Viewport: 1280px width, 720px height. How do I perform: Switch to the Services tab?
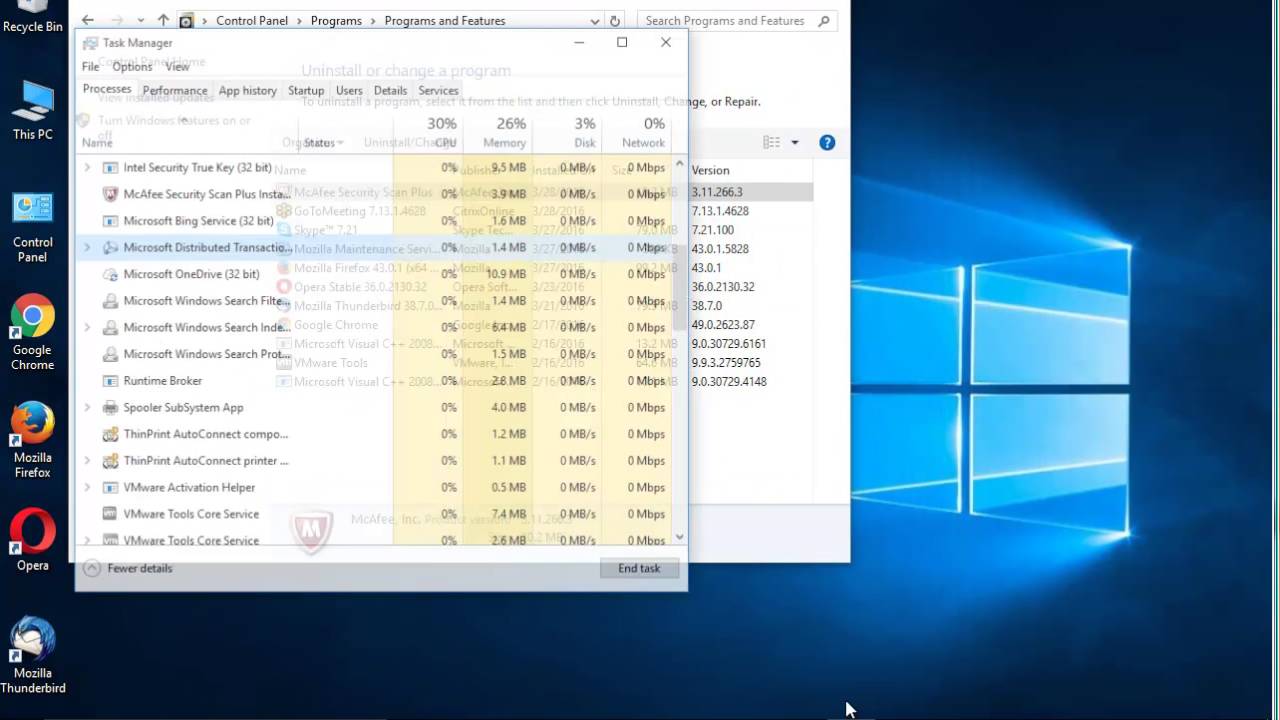pos(438,90)
